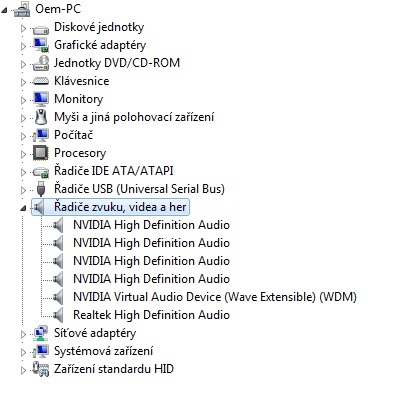This screenshot has height=405, width=396.
Task: Click the Systémová zařízení system devices icon
Action: [41, 351]
